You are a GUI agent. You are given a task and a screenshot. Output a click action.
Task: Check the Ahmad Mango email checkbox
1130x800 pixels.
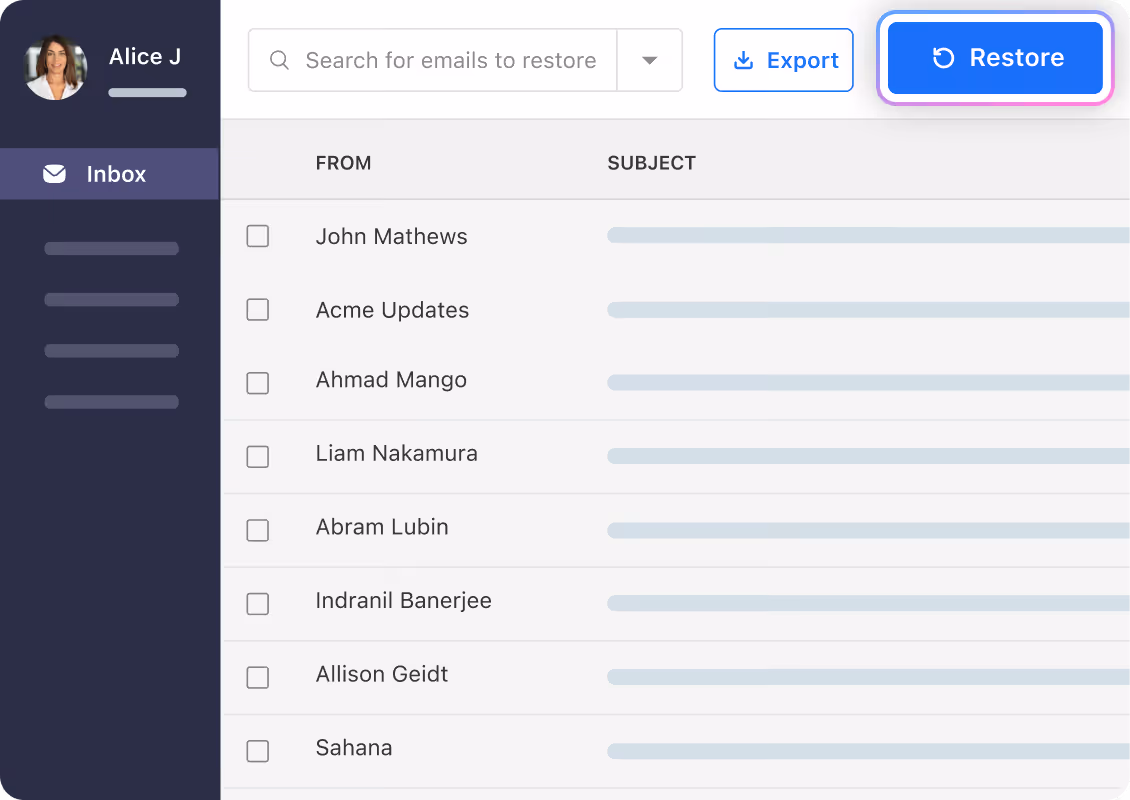click(257, 383)
